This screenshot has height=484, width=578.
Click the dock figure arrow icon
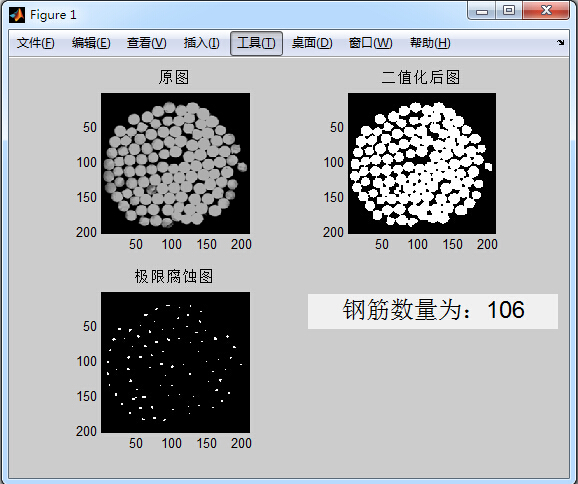(561, 42)
